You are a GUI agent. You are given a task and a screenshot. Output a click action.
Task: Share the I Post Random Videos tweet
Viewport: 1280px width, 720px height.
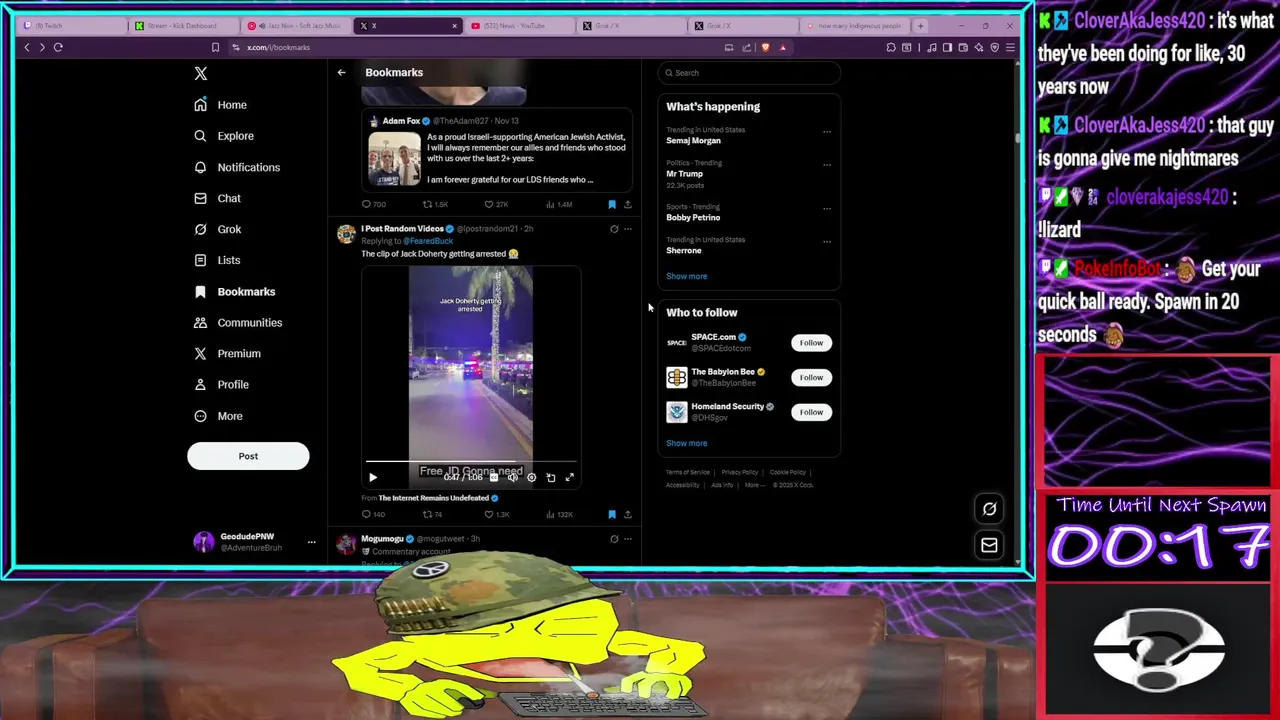pos(627,514)
